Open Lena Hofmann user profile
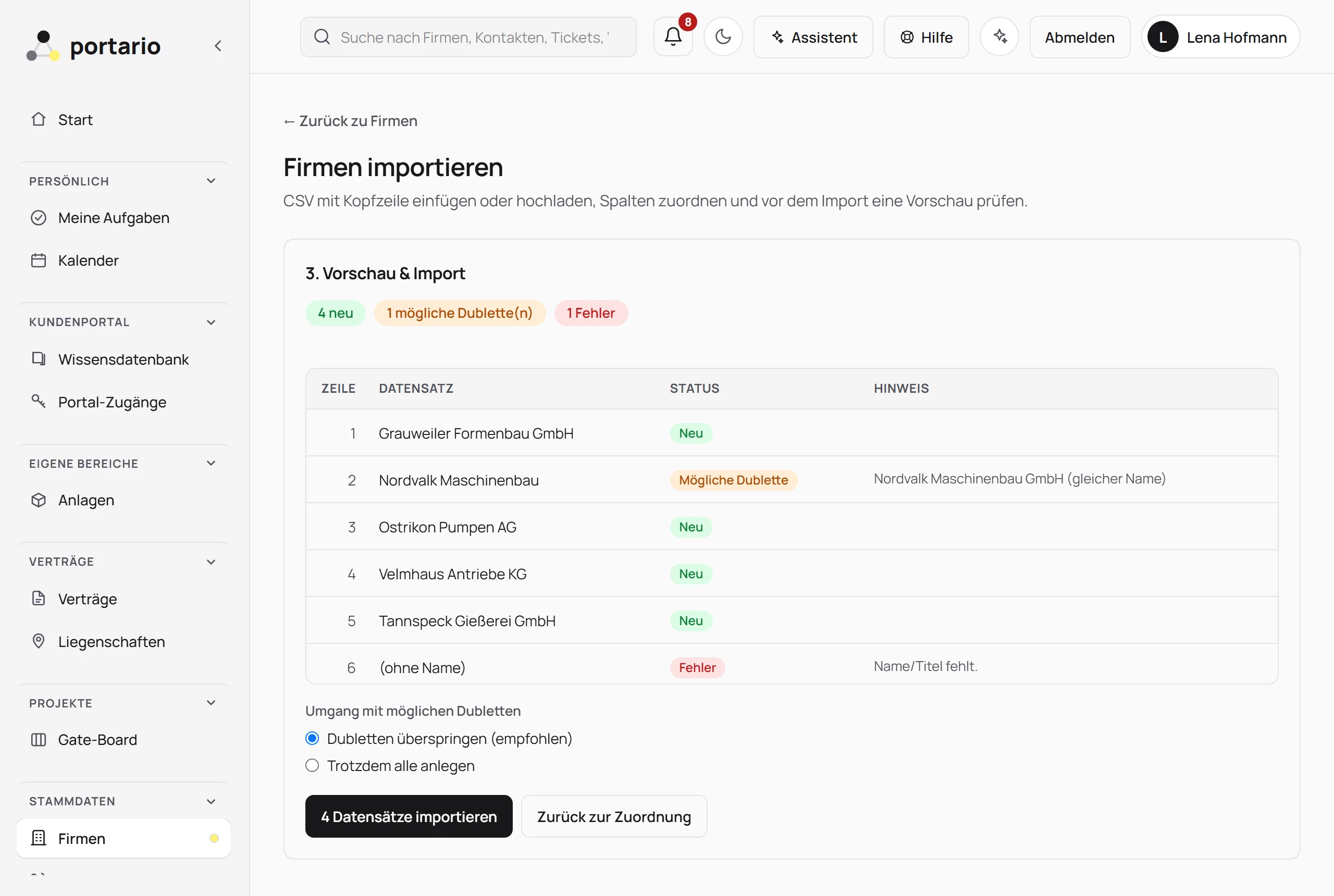The width and height of the screenshot is (1334, 896). 1220,36
